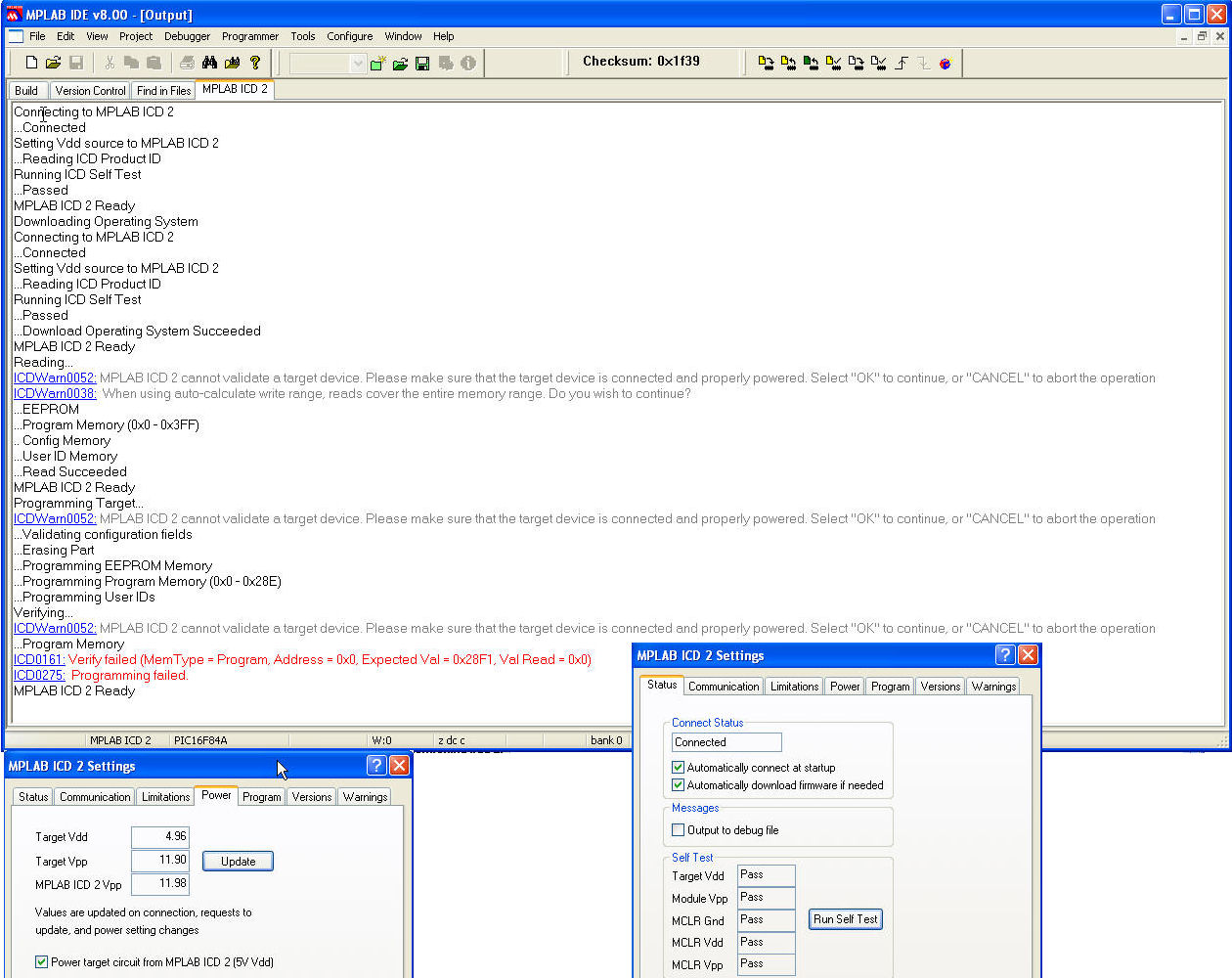Open Limitations tab in Power settings dialog

point(166,797)
